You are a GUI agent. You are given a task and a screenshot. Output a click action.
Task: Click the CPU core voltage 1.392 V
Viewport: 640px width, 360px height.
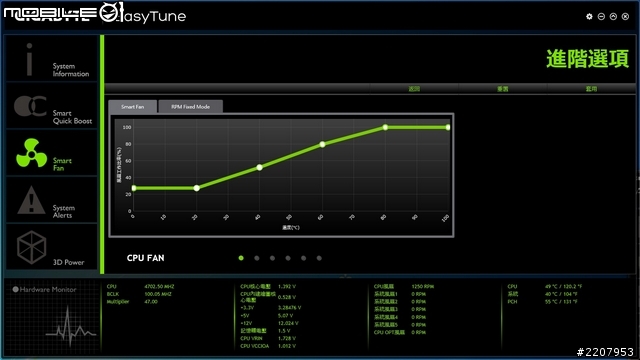287,287
